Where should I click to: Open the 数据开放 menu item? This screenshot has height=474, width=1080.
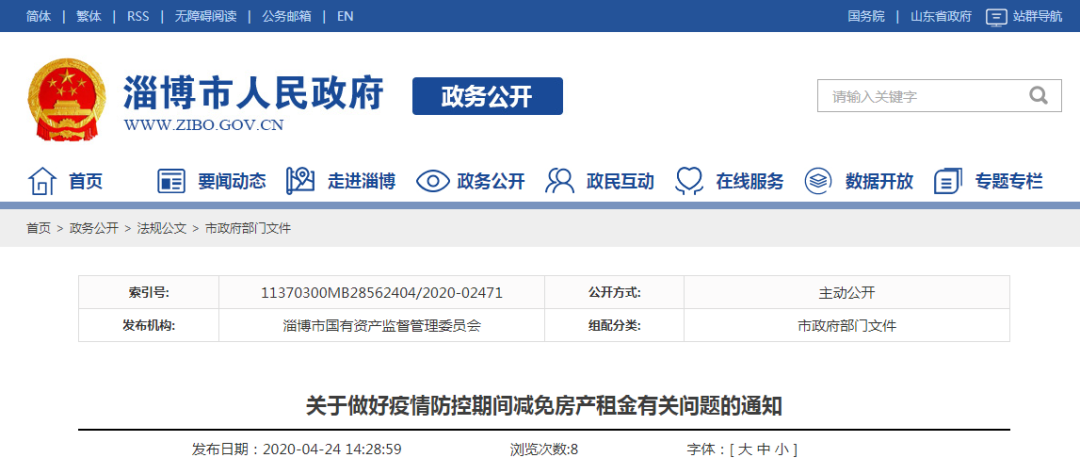click(x=880, y=182)
